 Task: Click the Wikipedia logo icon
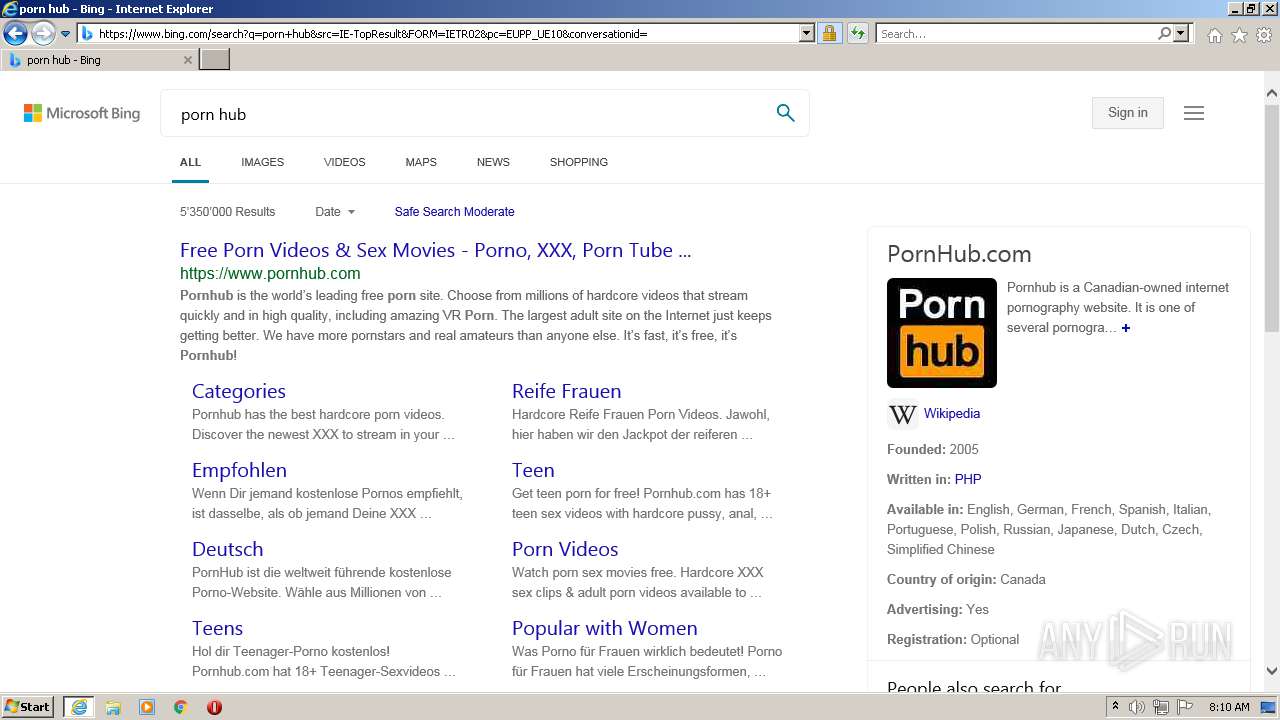(902, 414)
